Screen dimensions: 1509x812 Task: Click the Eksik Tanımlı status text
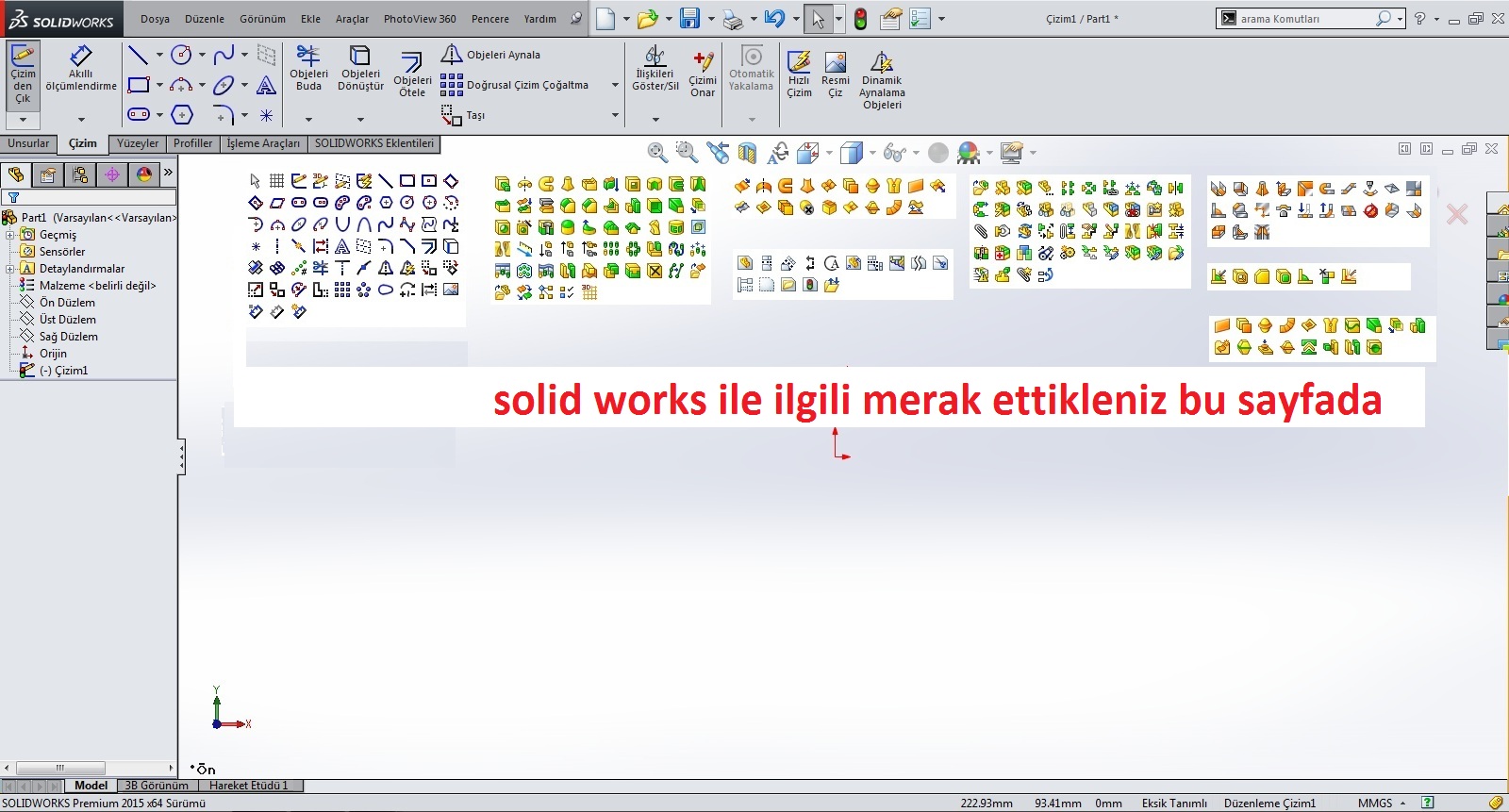pos(1174,804)
